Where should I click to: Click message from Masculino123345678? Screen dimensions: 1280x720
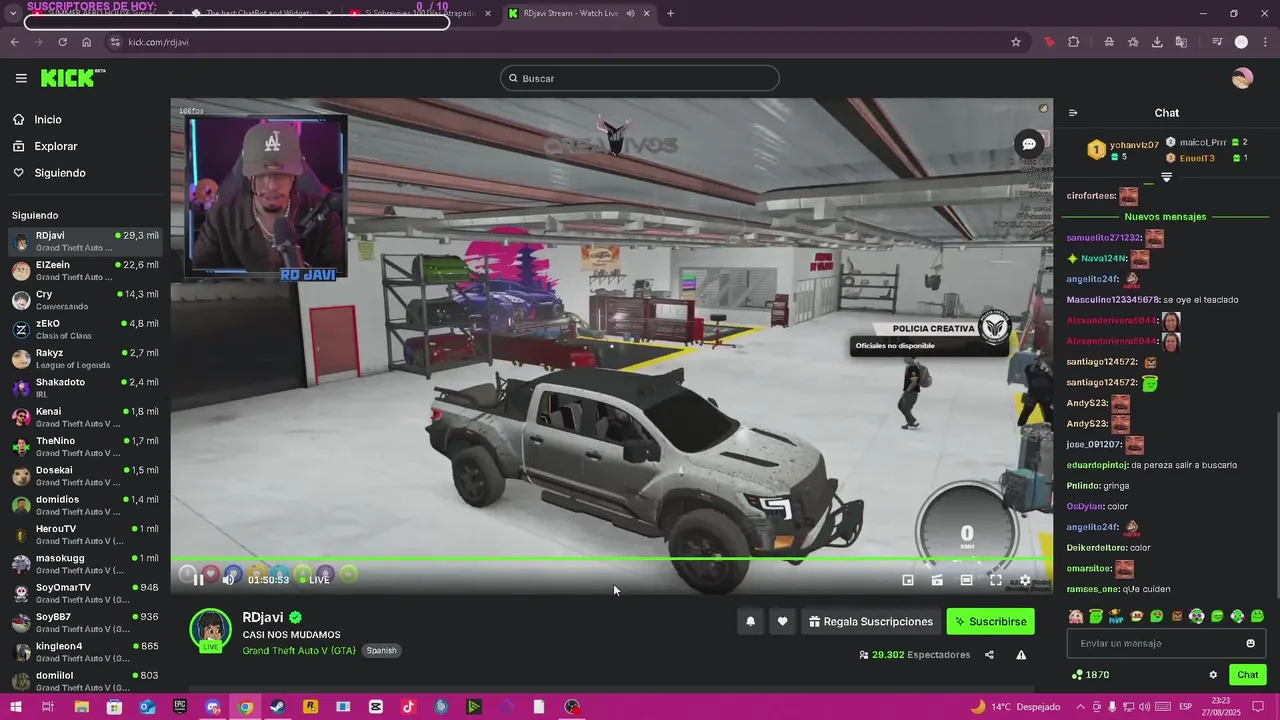click(1152, 300)
